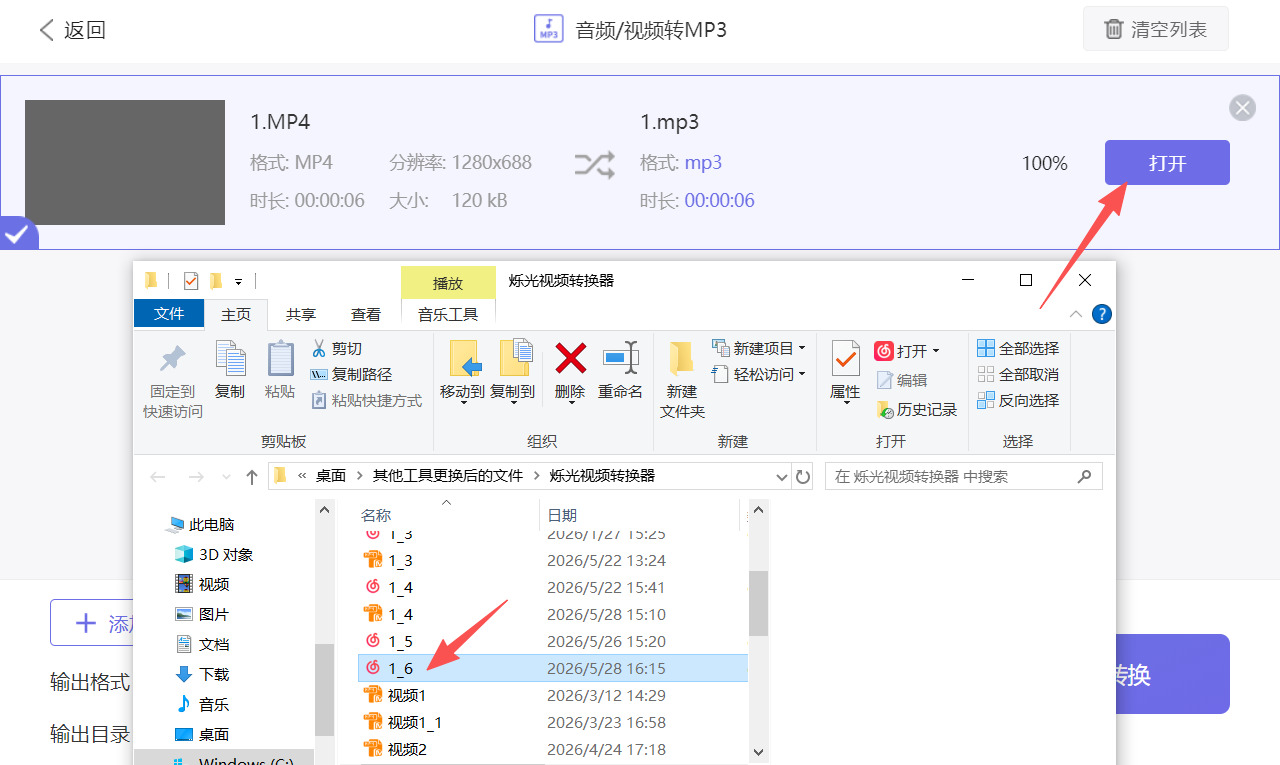Click 编辑 in the ribbon
Screen dimensions: 1280x765
tap(902, 380)
